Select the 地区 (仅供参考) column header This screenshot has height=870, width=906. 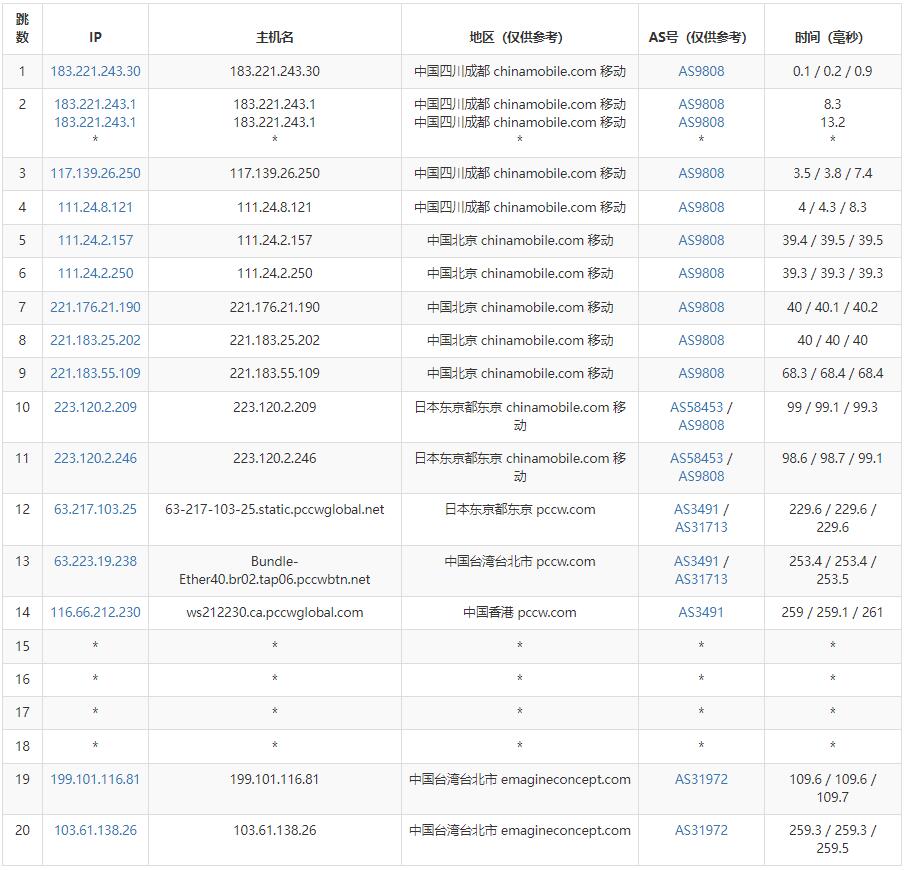click(516, 38)
